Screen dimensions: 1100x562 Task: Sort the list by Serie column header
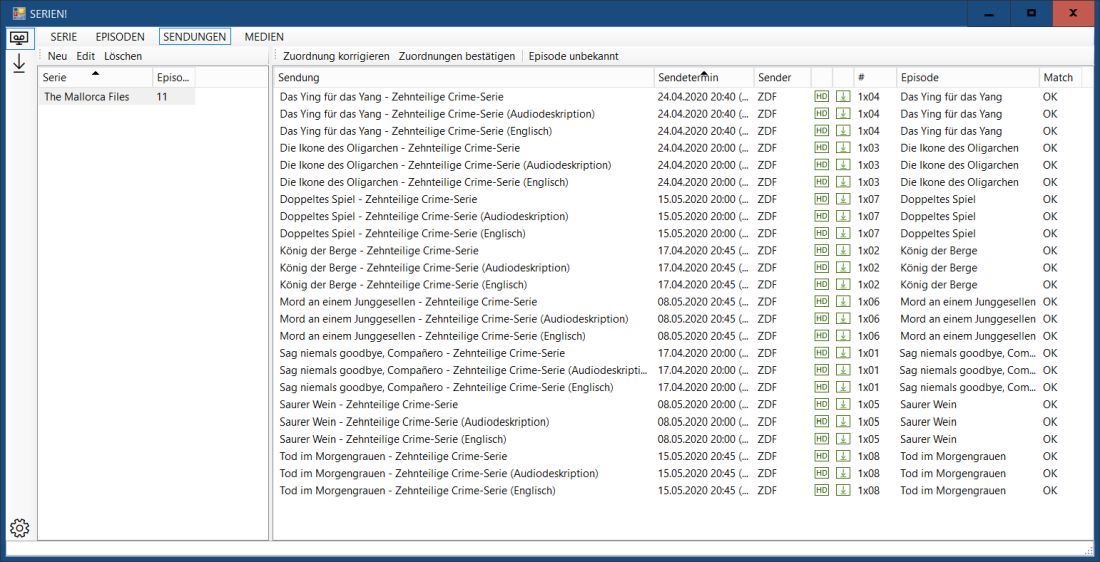(94, 78)
